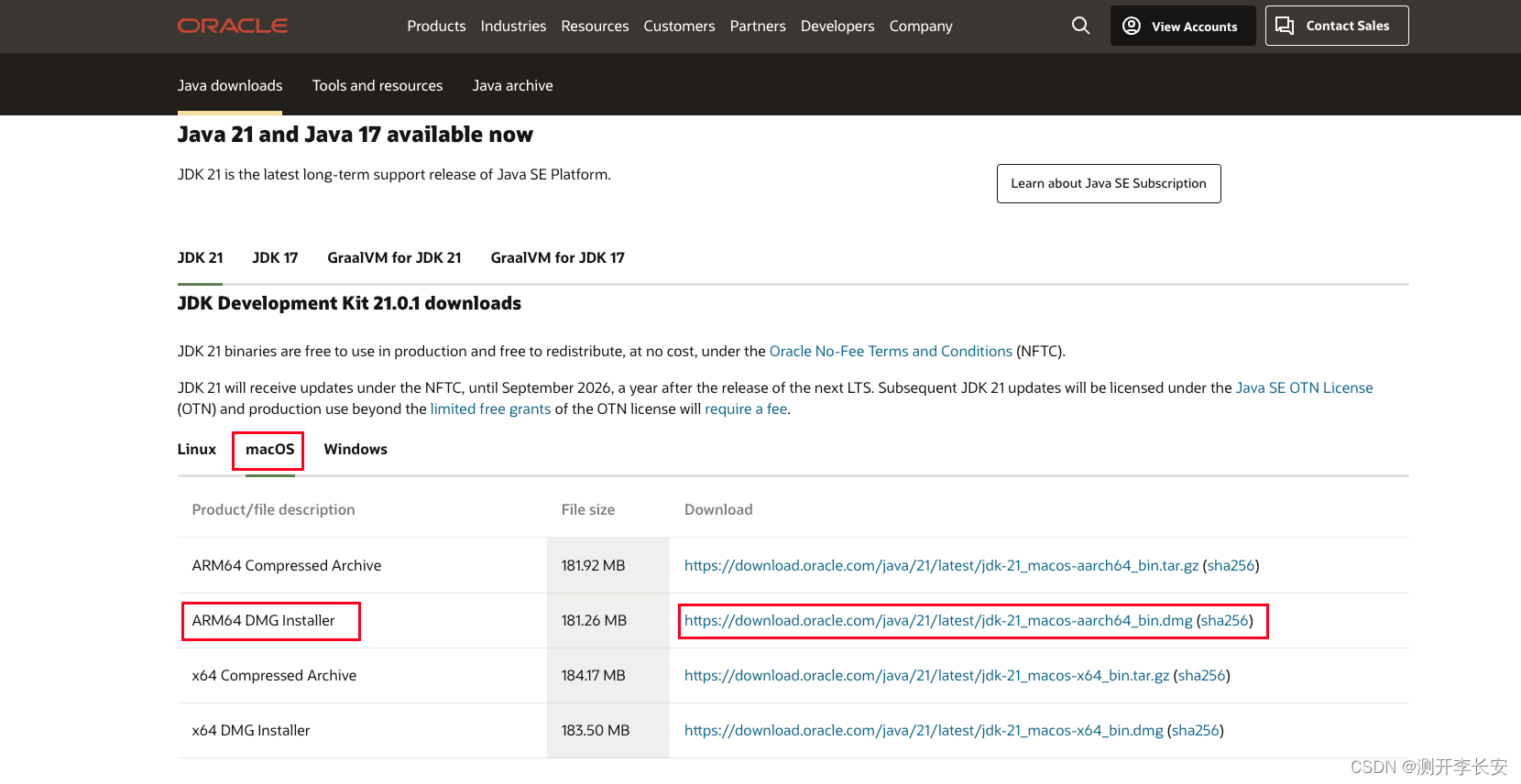Select the Windows platform tab
The image size is (1521, 784).
[356, 449]
